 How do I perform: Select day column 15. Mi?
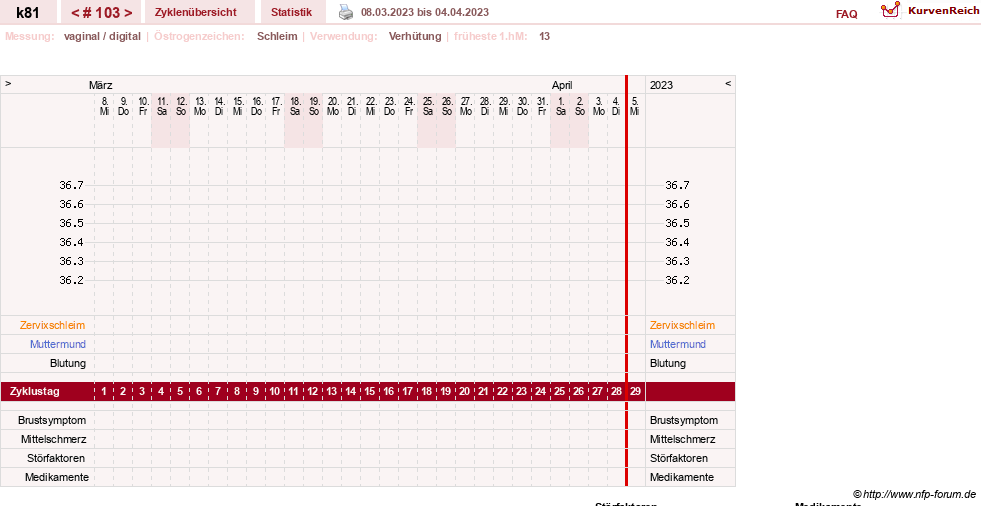pyautogui.click(x=238, y=106)
